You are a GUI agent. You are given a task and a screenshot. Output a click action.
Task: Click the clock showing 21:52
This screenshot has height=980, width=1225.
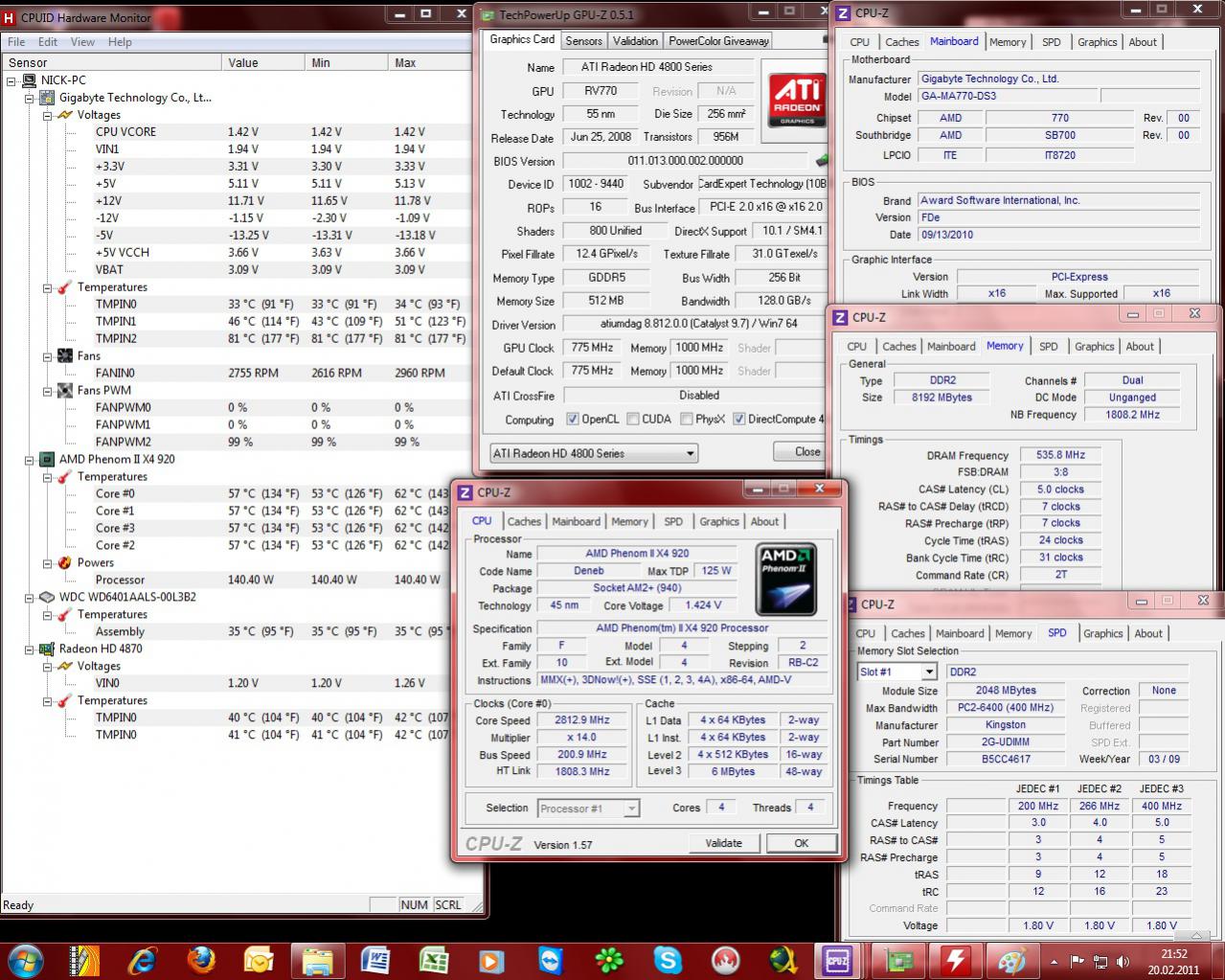[1174, 953]
